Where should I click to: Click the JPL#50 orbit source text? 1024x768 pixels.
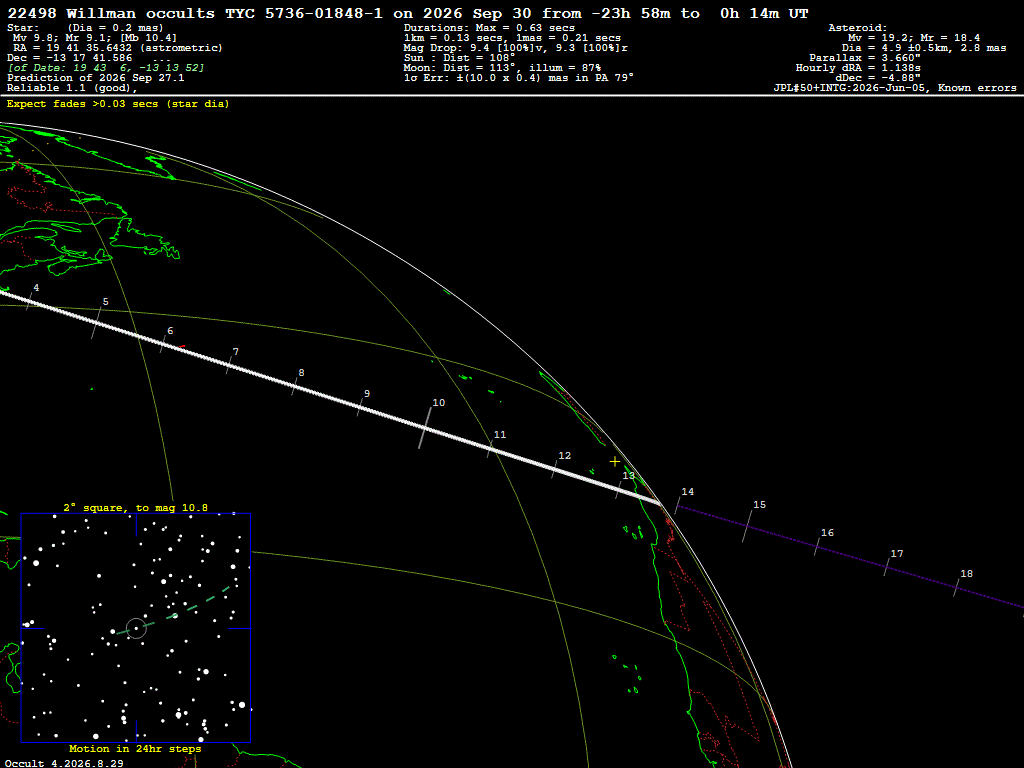895,88
